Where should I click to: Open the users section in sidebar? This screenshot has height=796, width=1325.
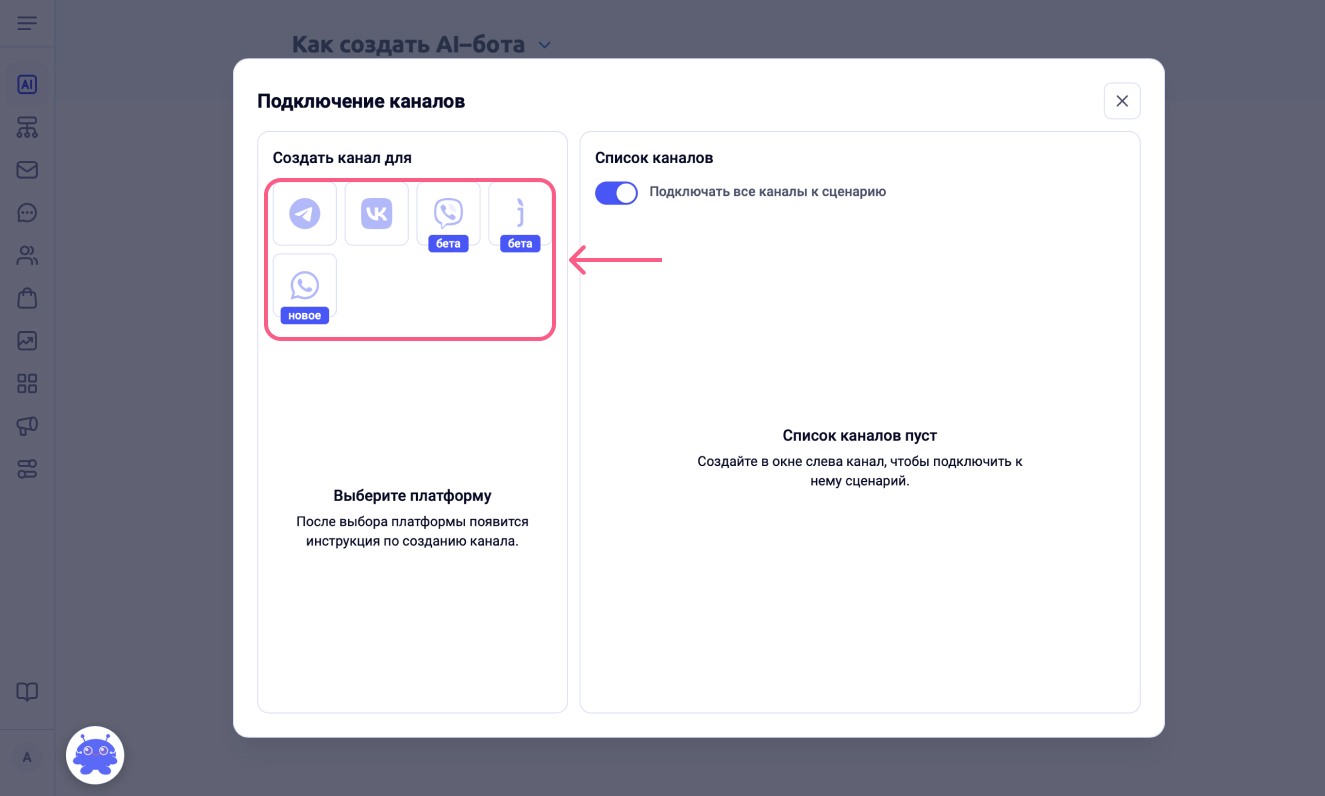pos(27,256)
